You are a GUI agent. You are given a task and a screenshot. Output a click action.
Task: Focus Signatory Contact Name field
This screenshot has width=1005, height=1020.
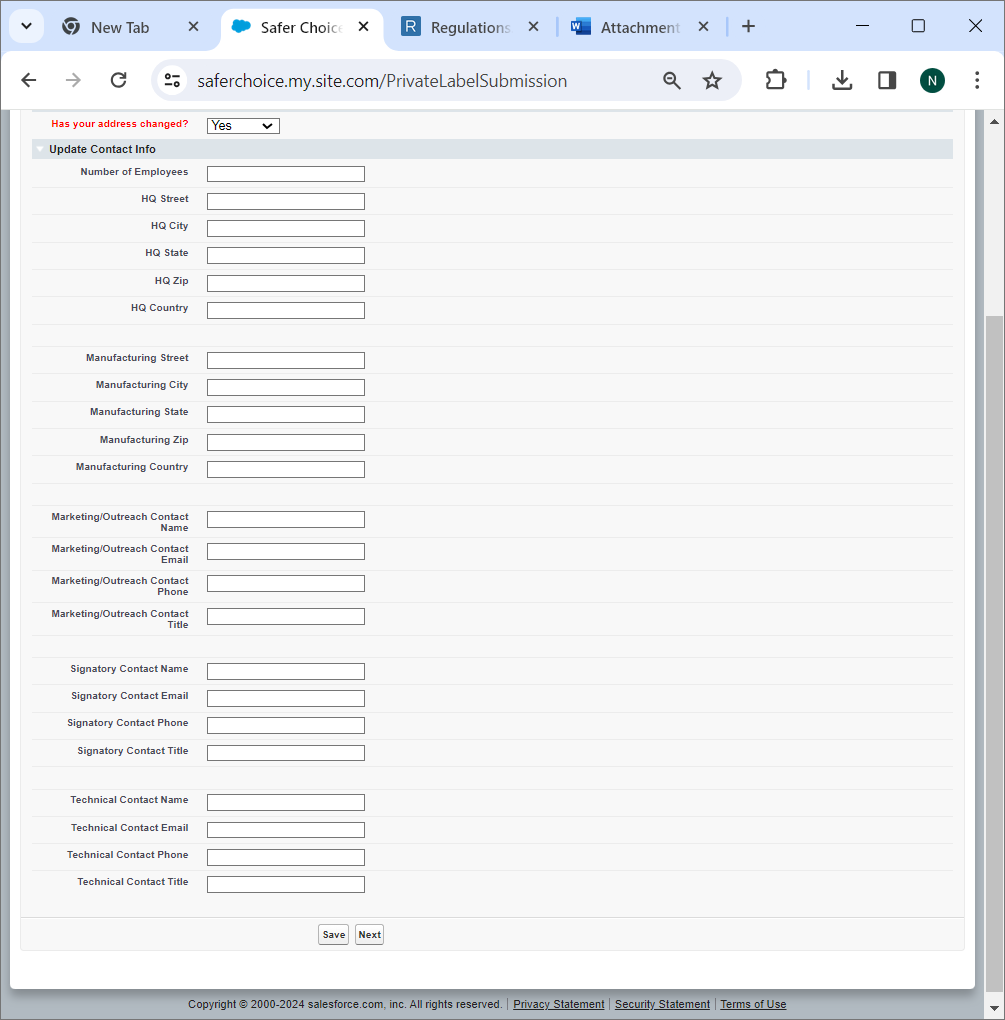[286, 671]
